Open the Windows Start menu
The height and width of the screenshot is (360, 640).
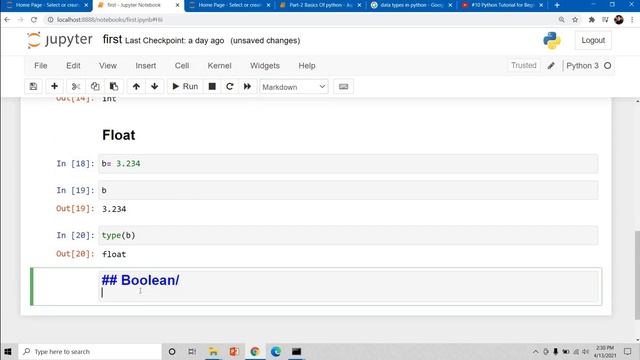(7, 351)
